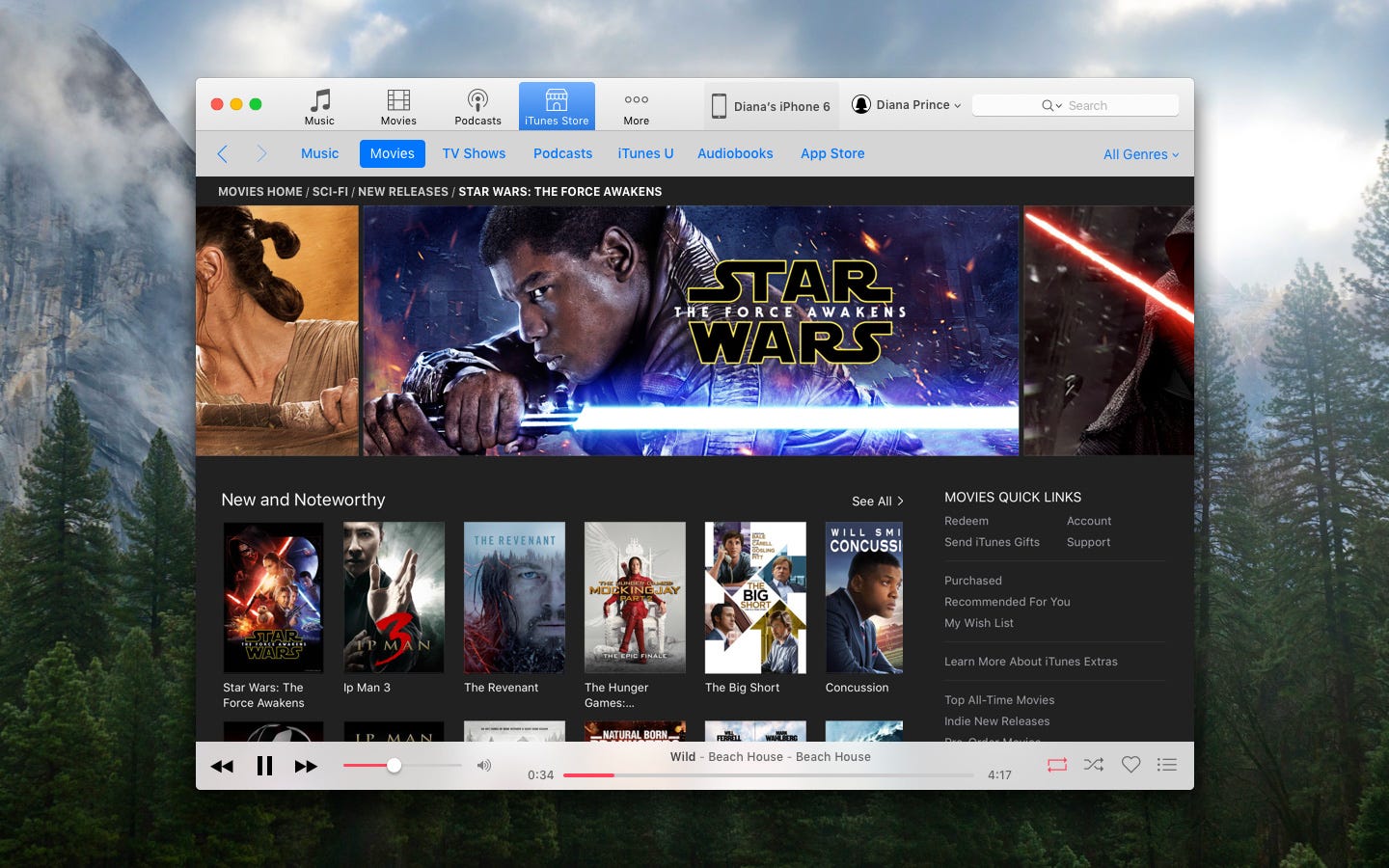Image resolution: width=1389 pixels, height=868 pixels.
Task: Show the Kylo Ren lightsaber banner
Action: [1108, 330]
